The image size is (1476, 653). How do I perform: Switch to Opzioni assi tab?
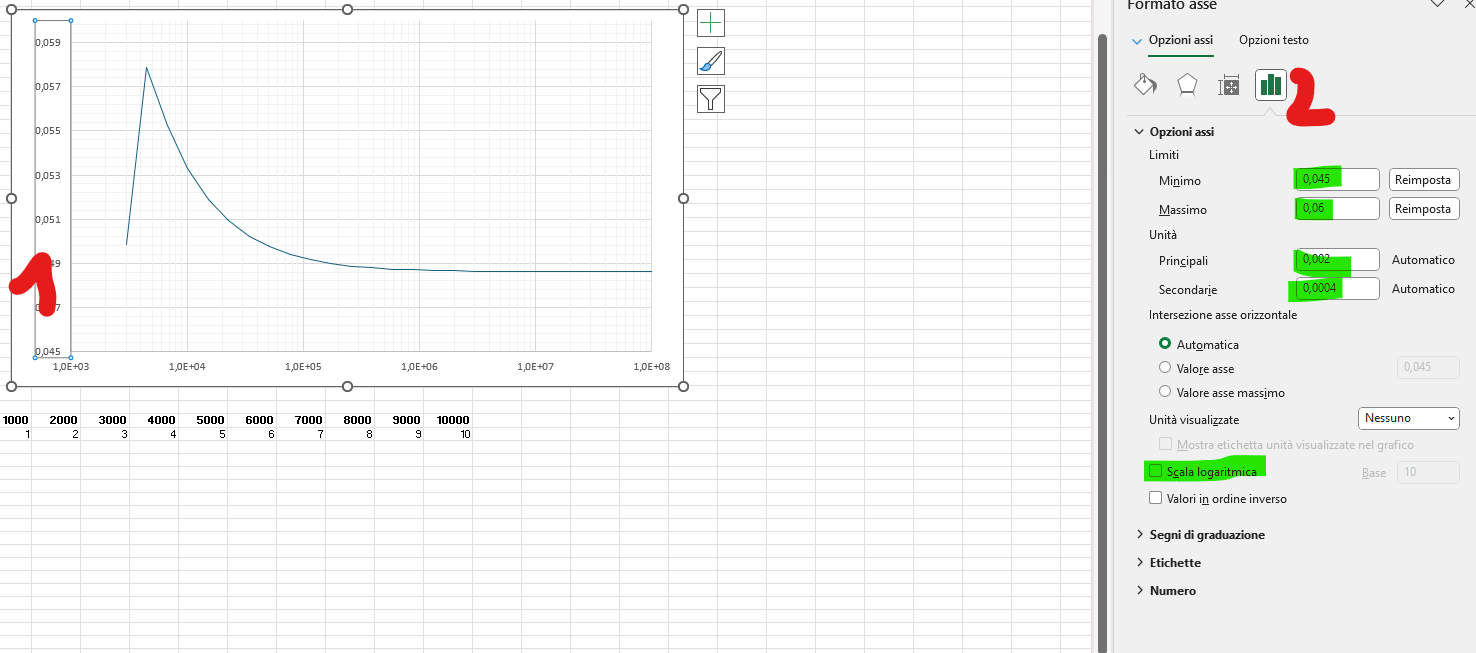(1181, 40)
